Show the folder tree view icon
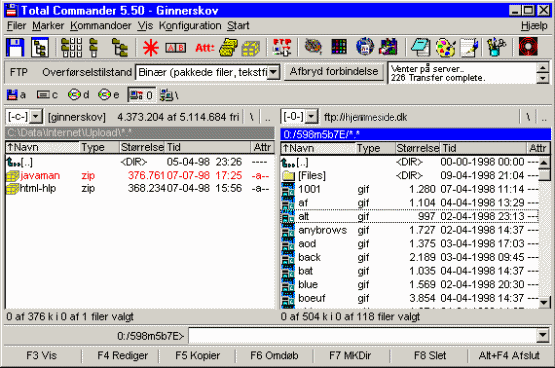The width and height of the screenshot is (555, 368). point(120,47)
